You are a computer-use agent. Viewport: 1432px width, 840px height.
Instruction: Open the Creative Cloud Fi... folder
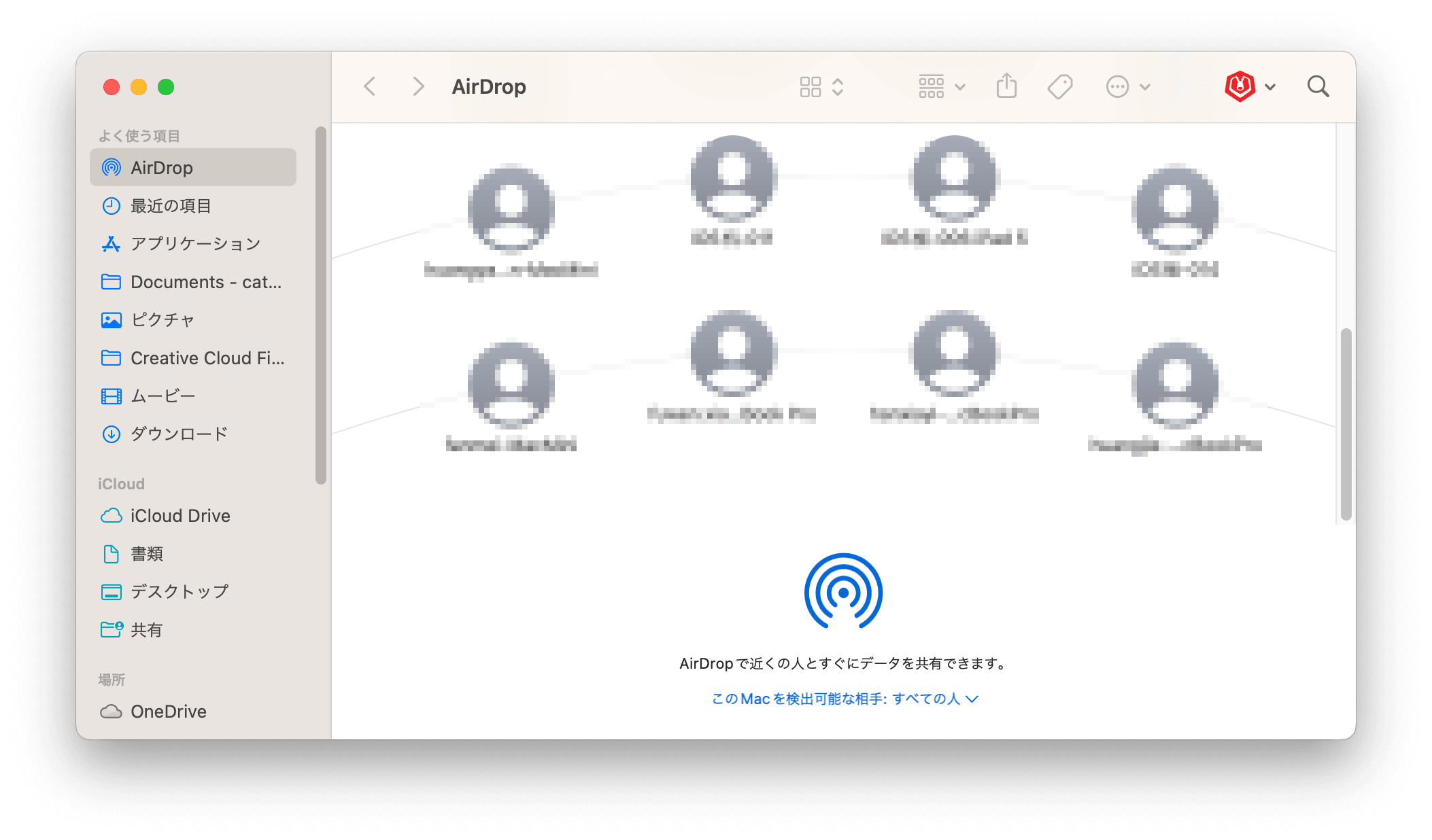pyautogui.click(x=193, y=358)
